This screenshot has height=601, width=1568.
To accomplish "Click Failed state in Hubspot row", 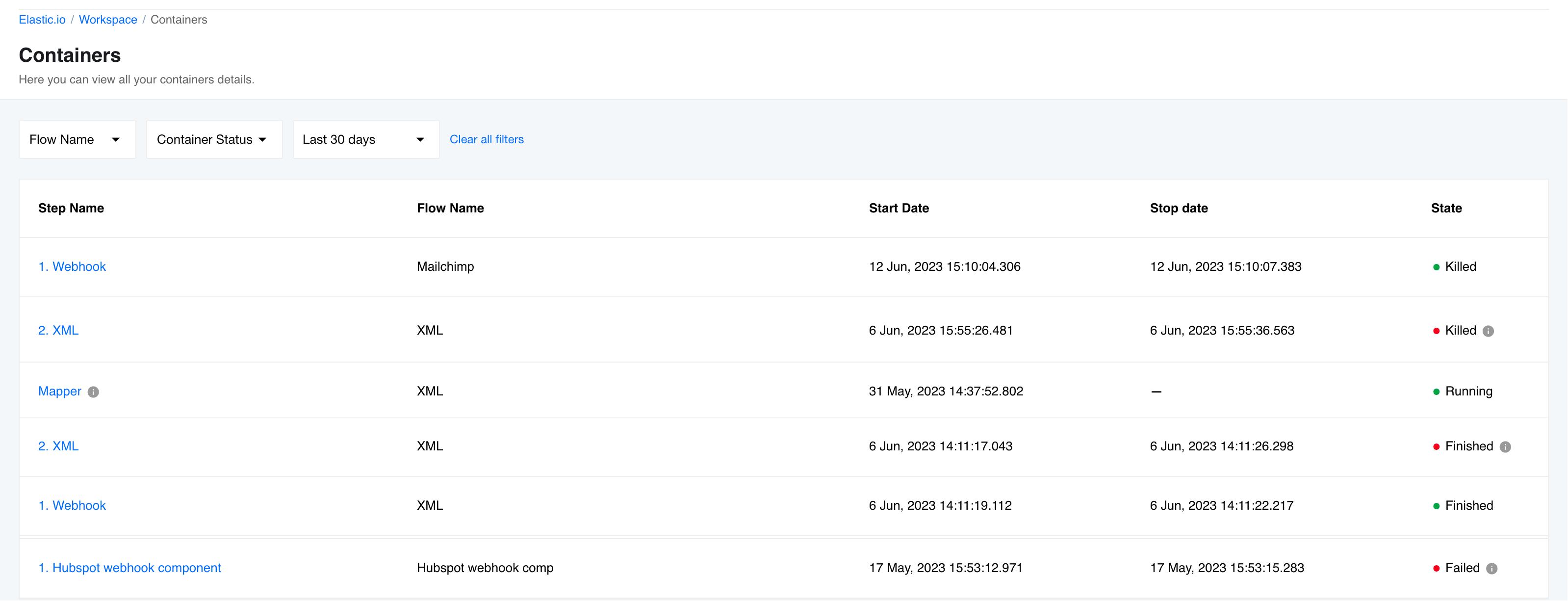I will [x=1462, y=568].
